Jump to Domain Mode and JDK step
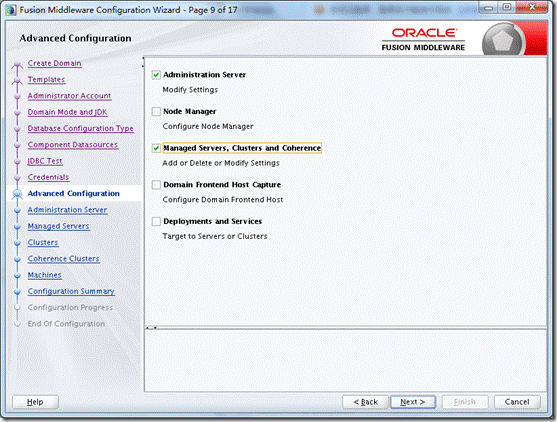Screen dimensions: 557x422 (x=67, y=112)
